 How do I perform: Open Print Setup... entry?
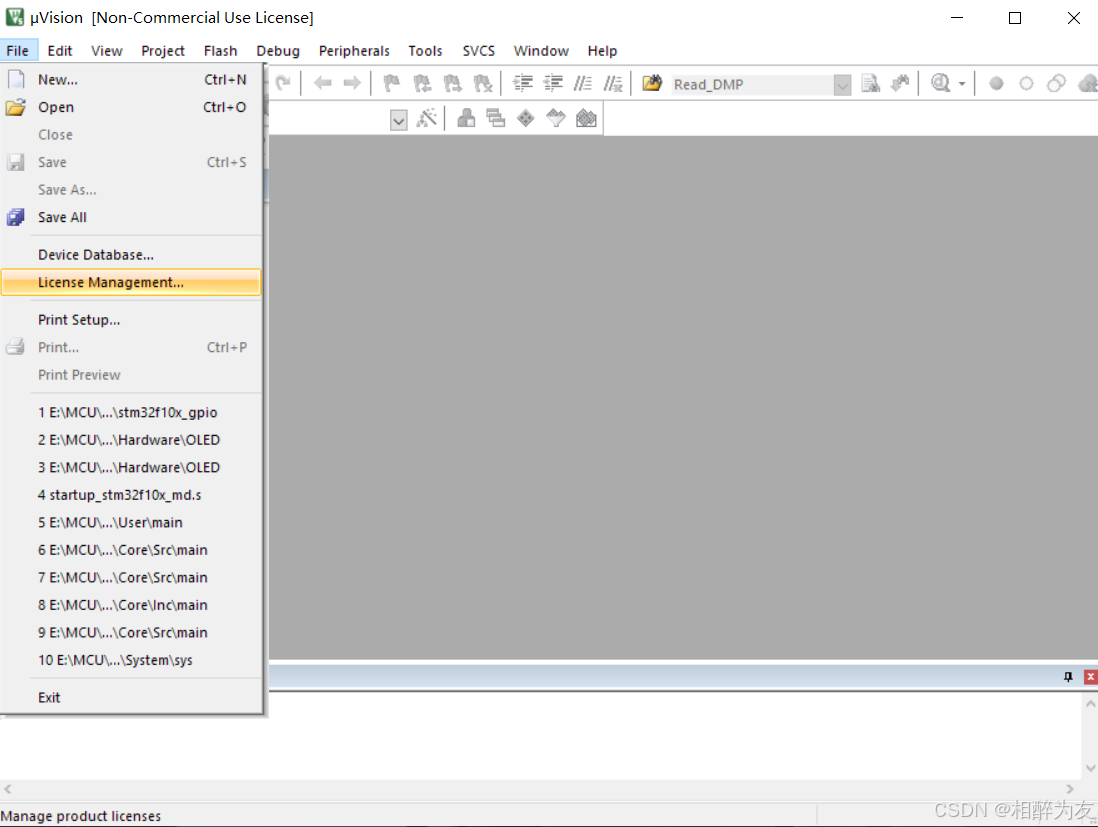tap(132, 320)
